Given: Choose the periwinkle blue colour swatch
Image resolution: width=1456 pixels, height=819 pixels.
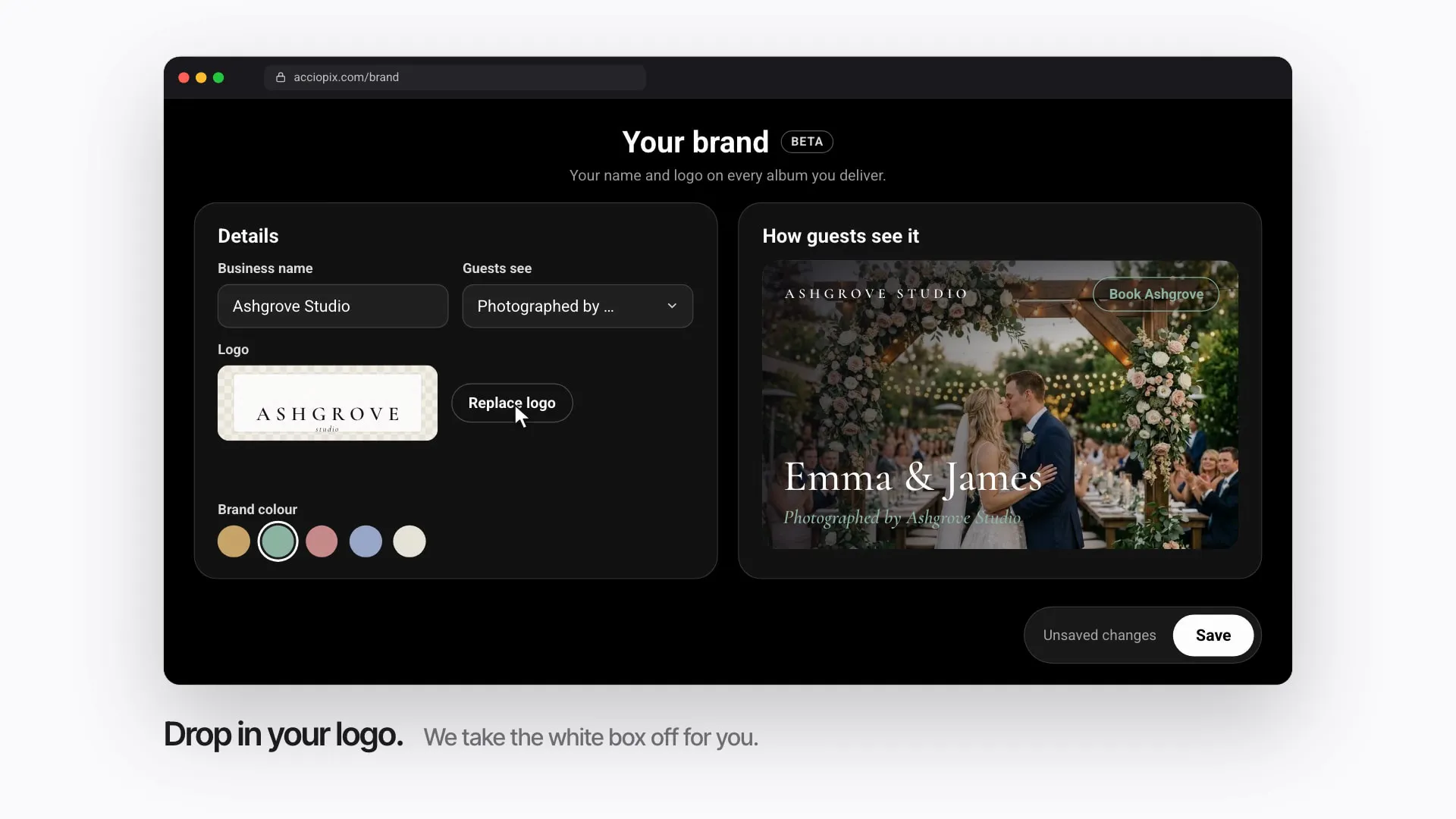Looking at the screenshot, I should click(x=366, y=541).
